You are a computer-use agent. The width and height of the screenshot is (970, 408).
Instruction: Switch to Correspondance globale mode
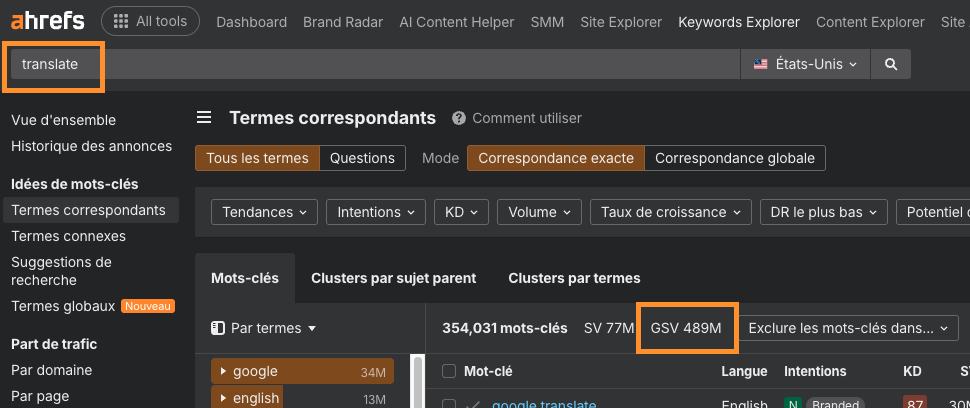735,158
